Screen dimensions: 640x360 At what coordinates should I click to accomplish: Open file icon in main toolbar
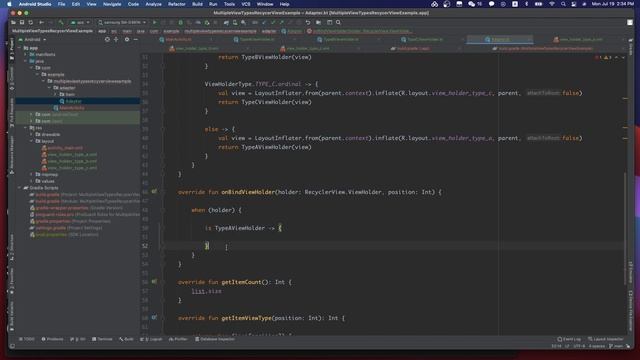click(13, 22)
